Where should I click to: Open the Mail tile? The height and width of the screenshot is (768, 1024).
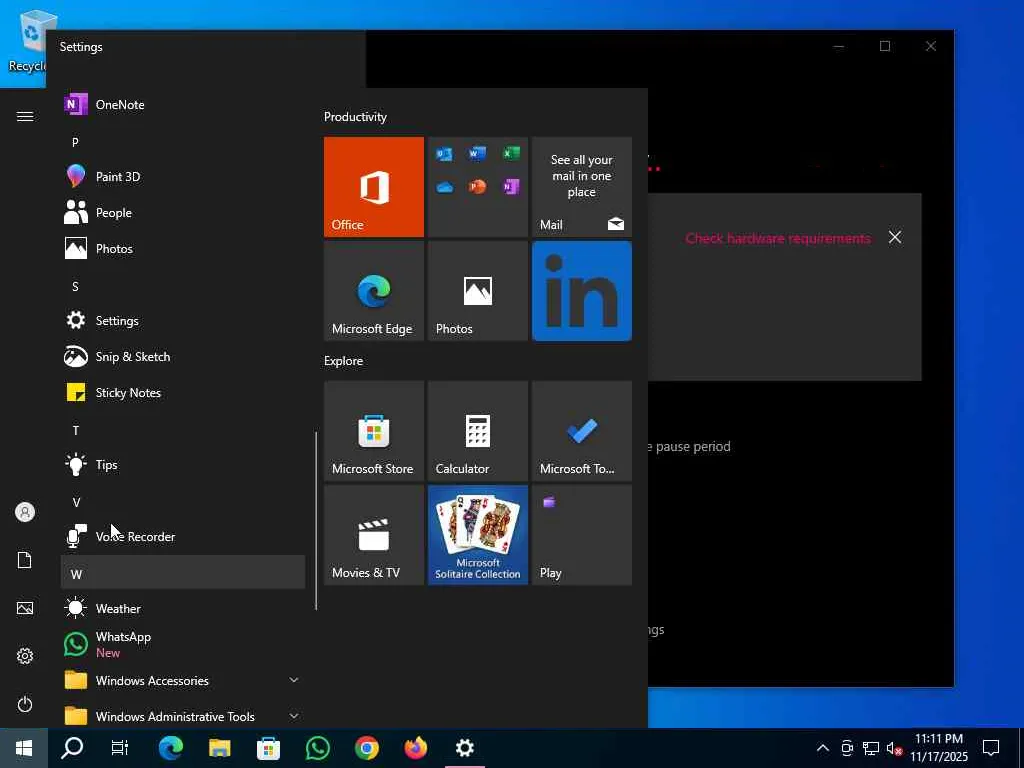tap(581, 187)
